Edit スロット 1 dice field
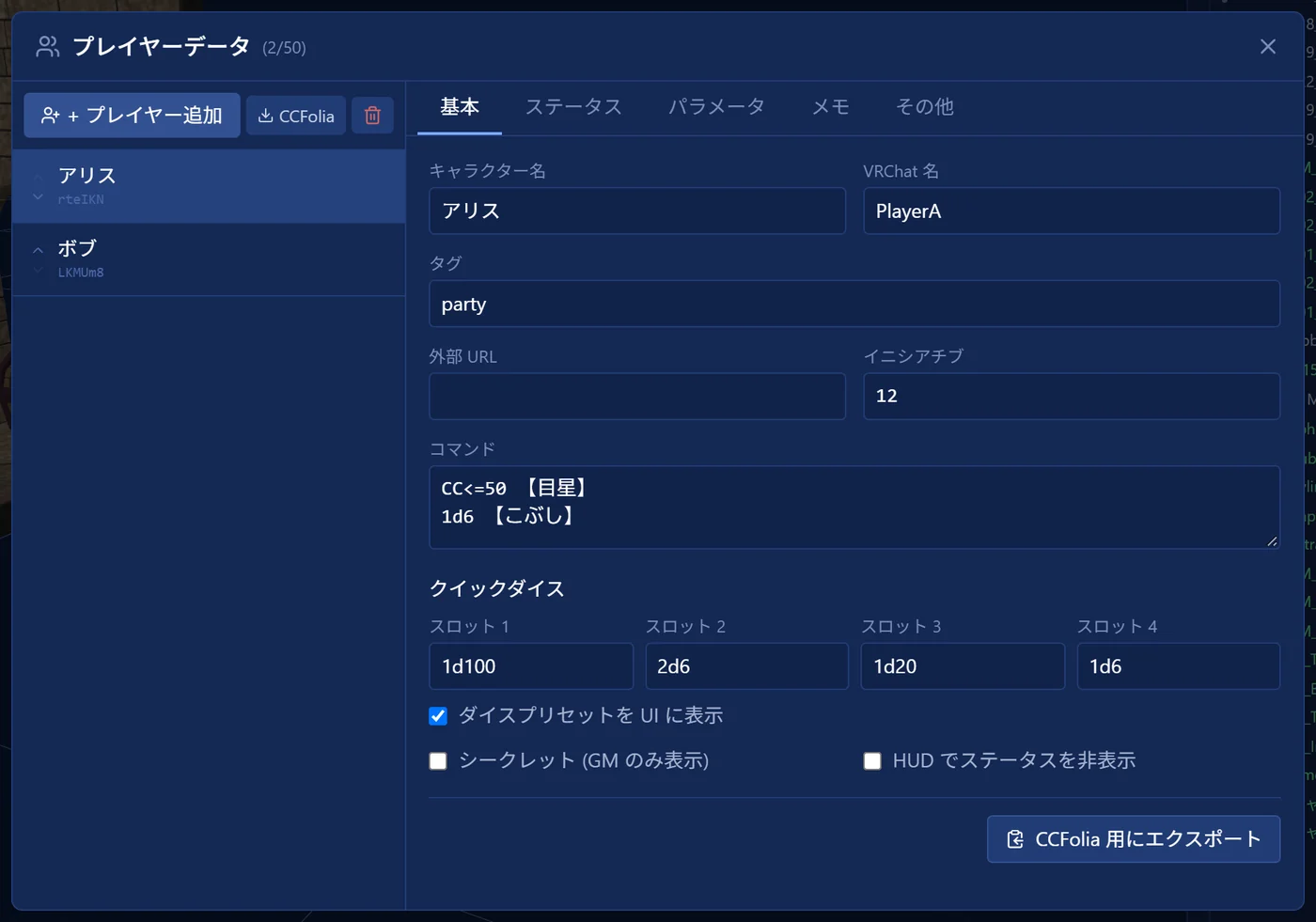1316x922 pixels. coord(531,666)
